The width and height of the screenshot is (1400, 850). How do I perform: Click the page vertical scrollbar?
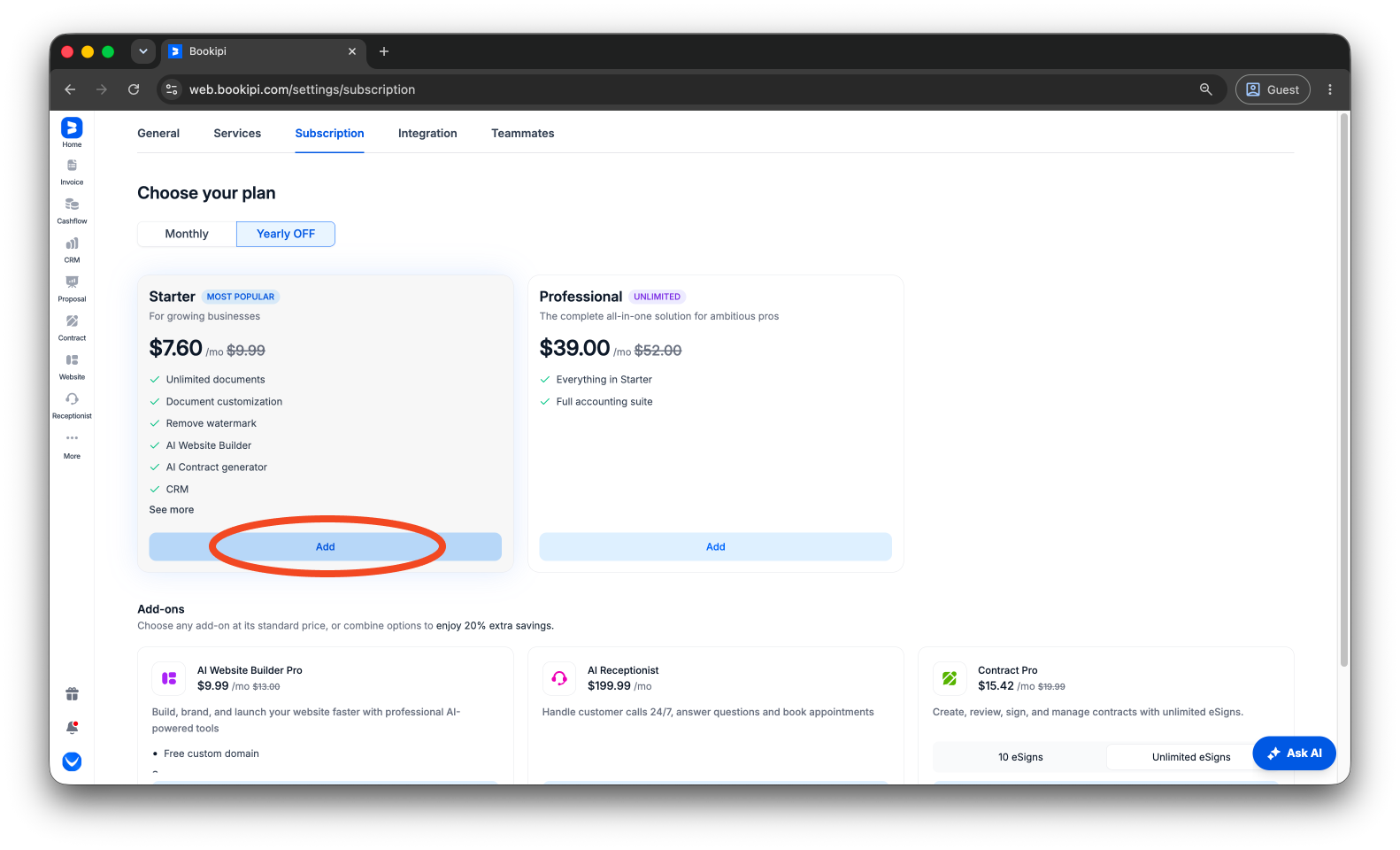1344,390
